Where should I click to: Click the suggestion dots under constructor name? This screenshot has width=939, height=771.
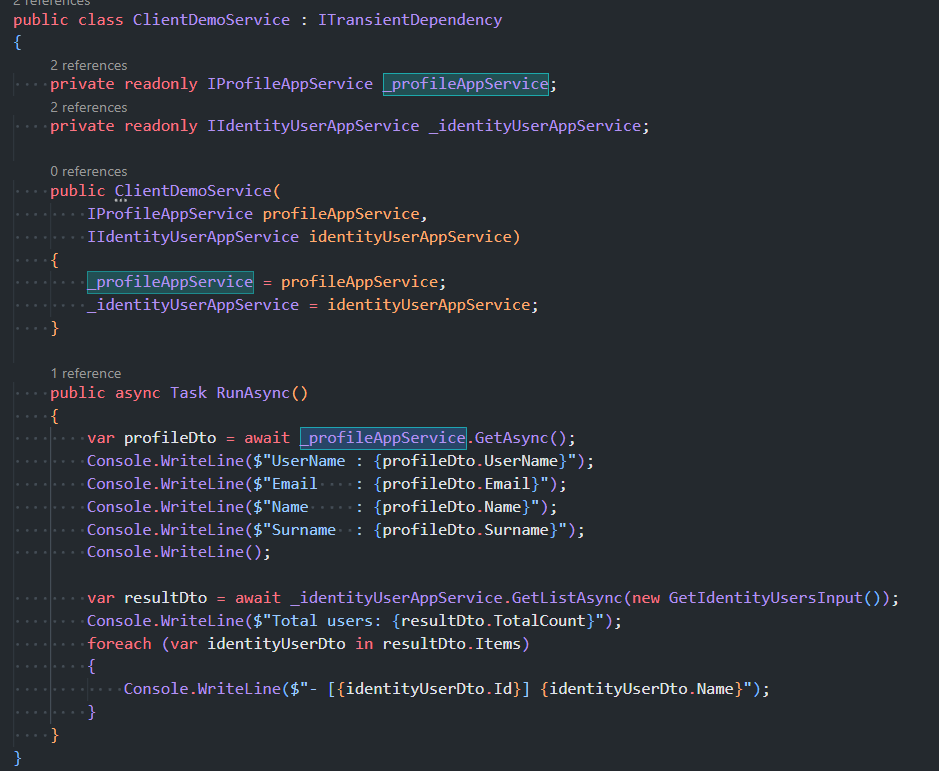point(121,201)
